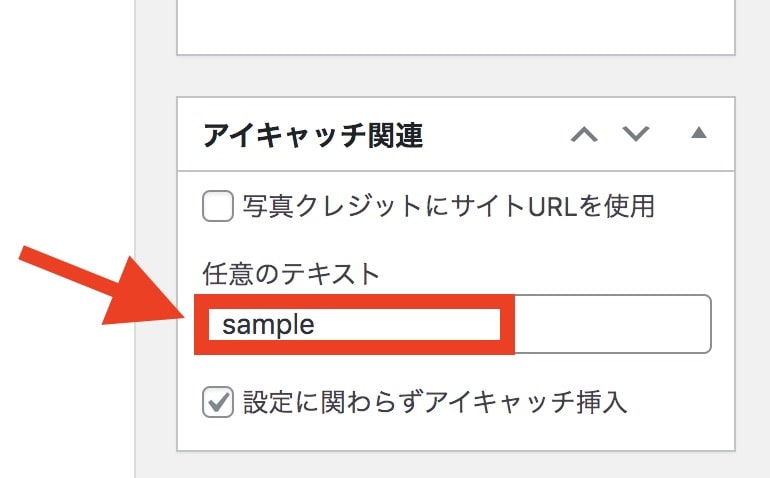This screenshot has height=478, width=770.
Task: Click the word sample in the text field
Action: point(268,325)
